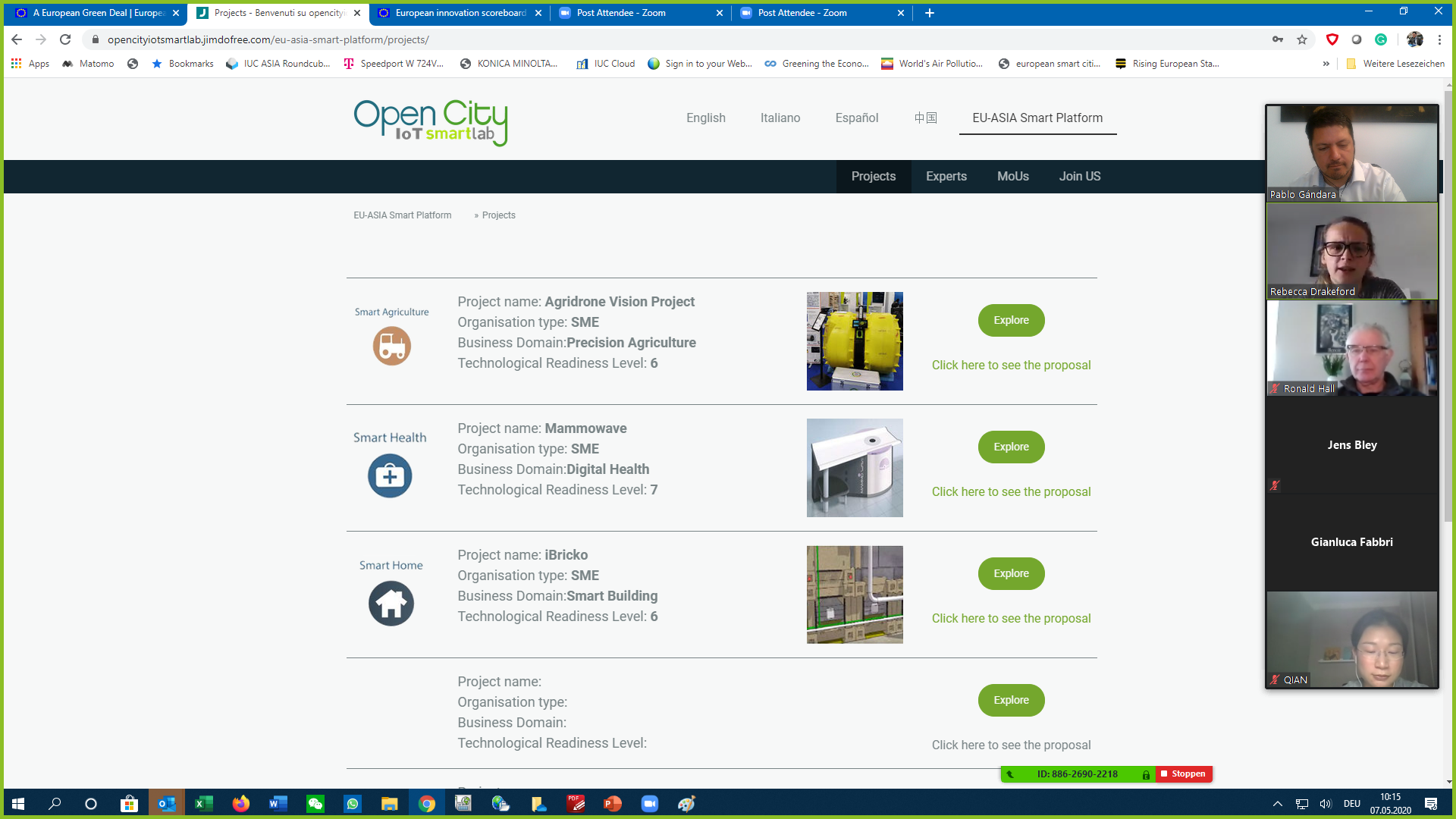Image resolution: width=1456 pixels, height=819 pixels.
Task: Open the Zoom app in the taskbar
Action: [650, 804]
